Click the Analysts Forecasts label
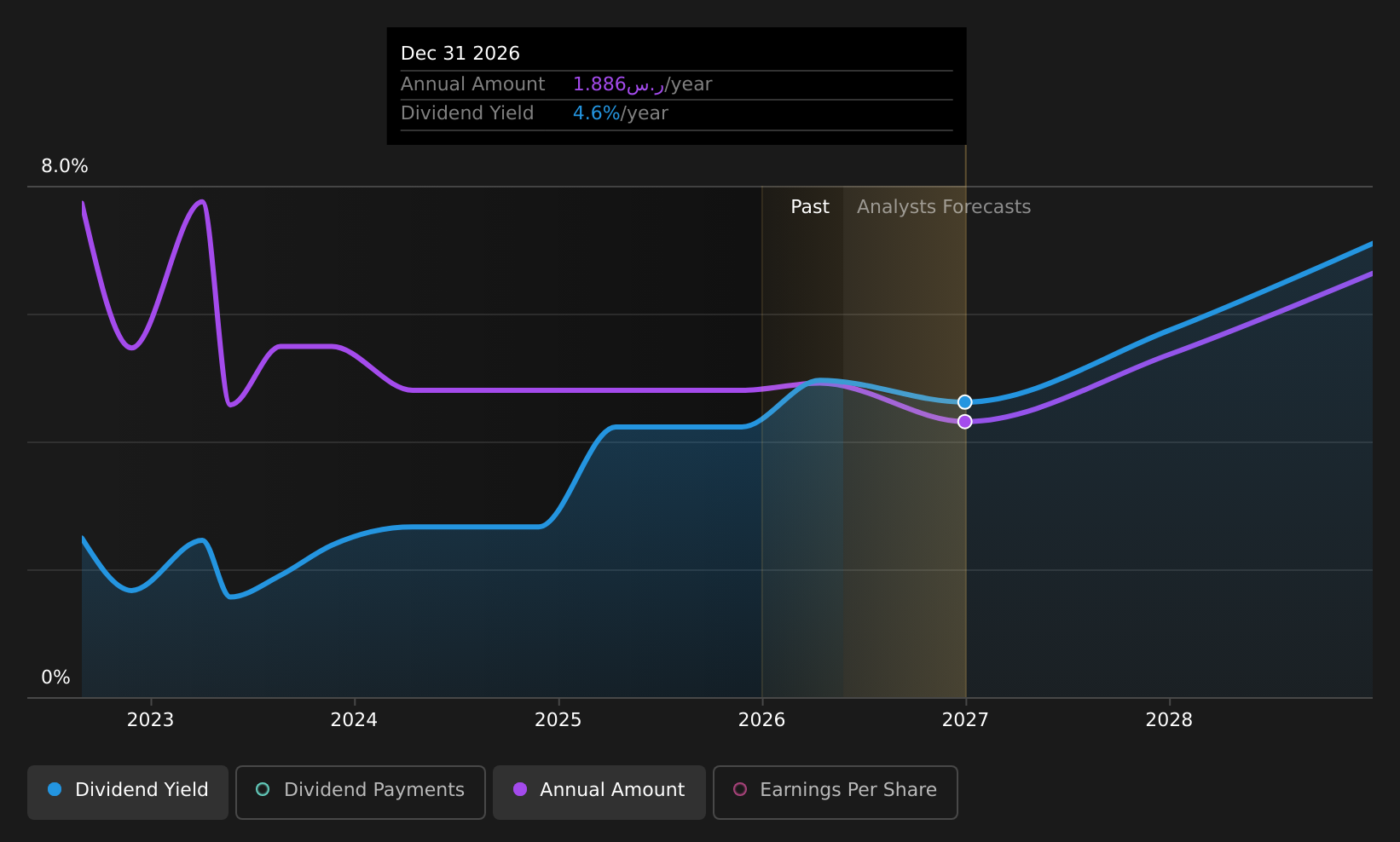Image resolution: width=1400 pixels, height=842 pixels. (x=944, y=207)
